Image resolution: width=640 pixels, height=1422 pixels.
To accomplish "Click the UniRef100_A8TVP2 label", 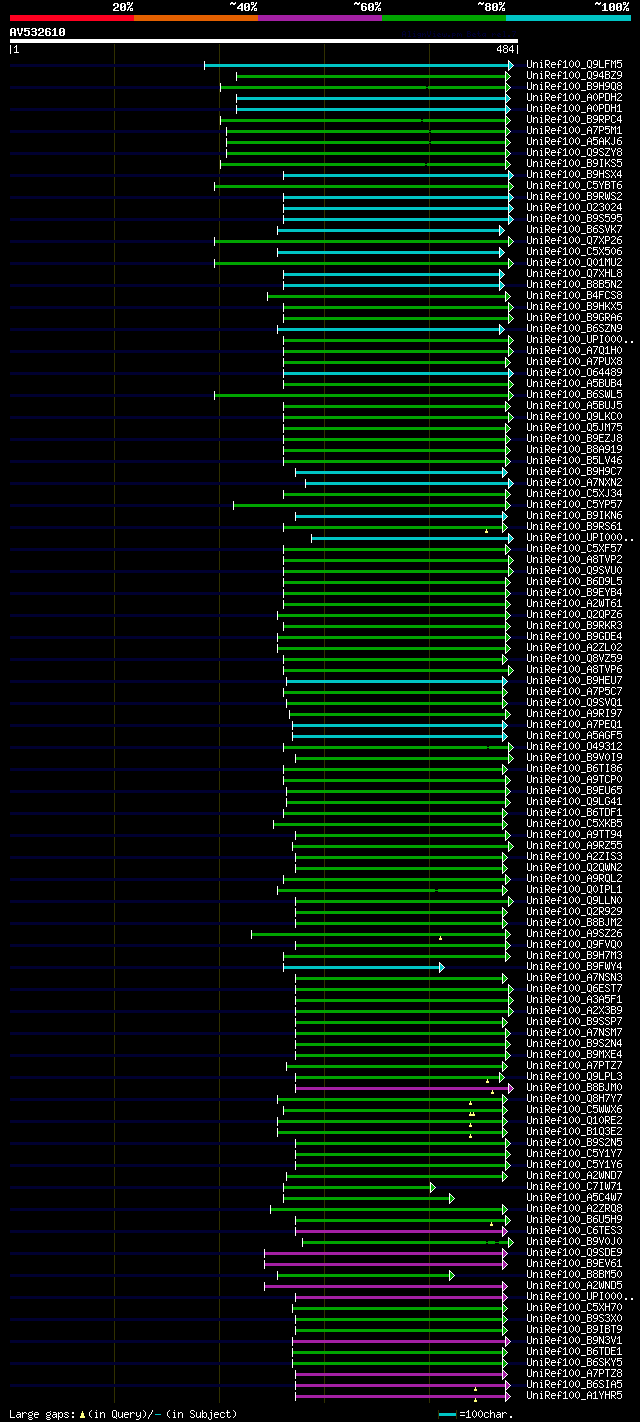I will pyautogui.click(x=574, y=560).
